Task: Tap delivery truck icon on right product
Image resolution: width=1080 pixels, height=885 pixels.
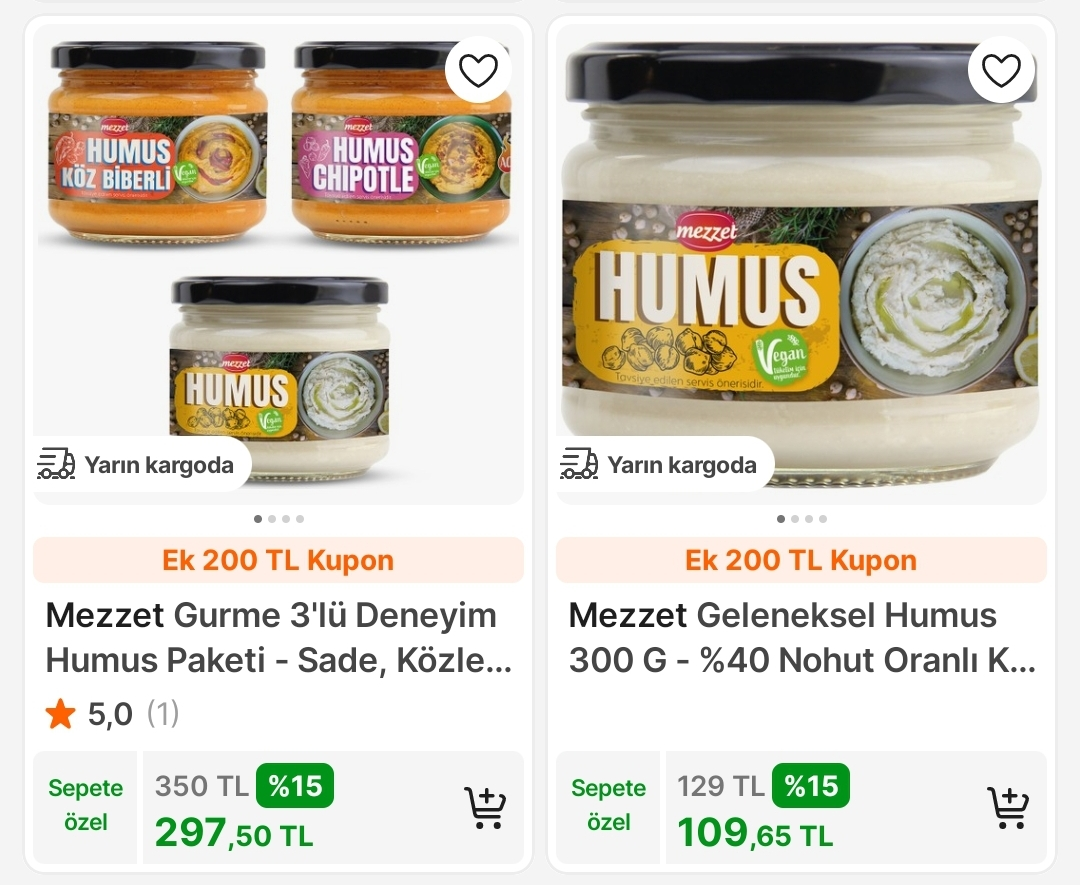Action: click(x=579, y=464)
